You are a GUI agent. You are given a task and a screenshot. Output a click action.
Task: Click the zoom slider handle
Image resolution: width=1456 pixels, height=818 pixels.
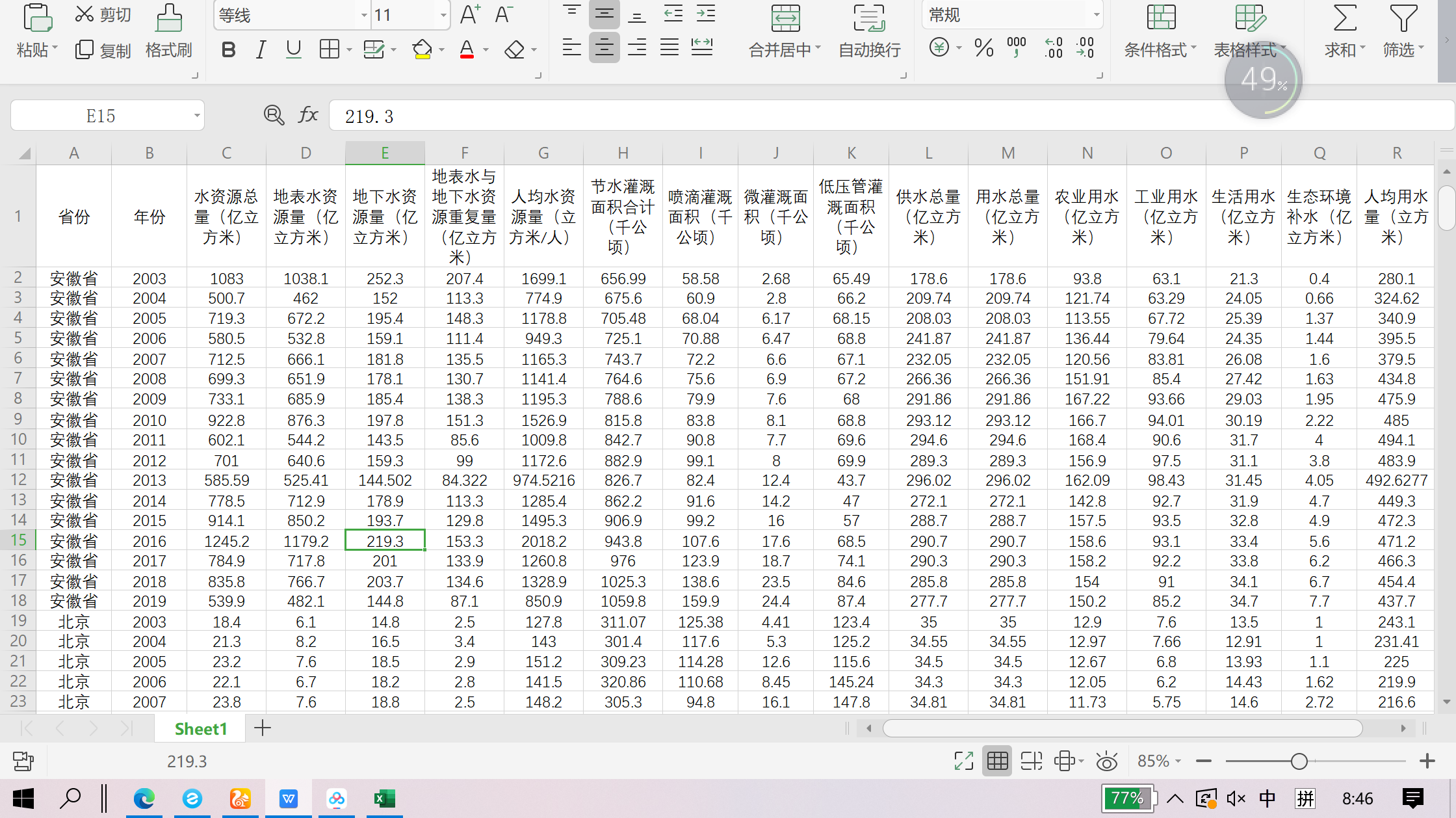(x=1299, y=761)
